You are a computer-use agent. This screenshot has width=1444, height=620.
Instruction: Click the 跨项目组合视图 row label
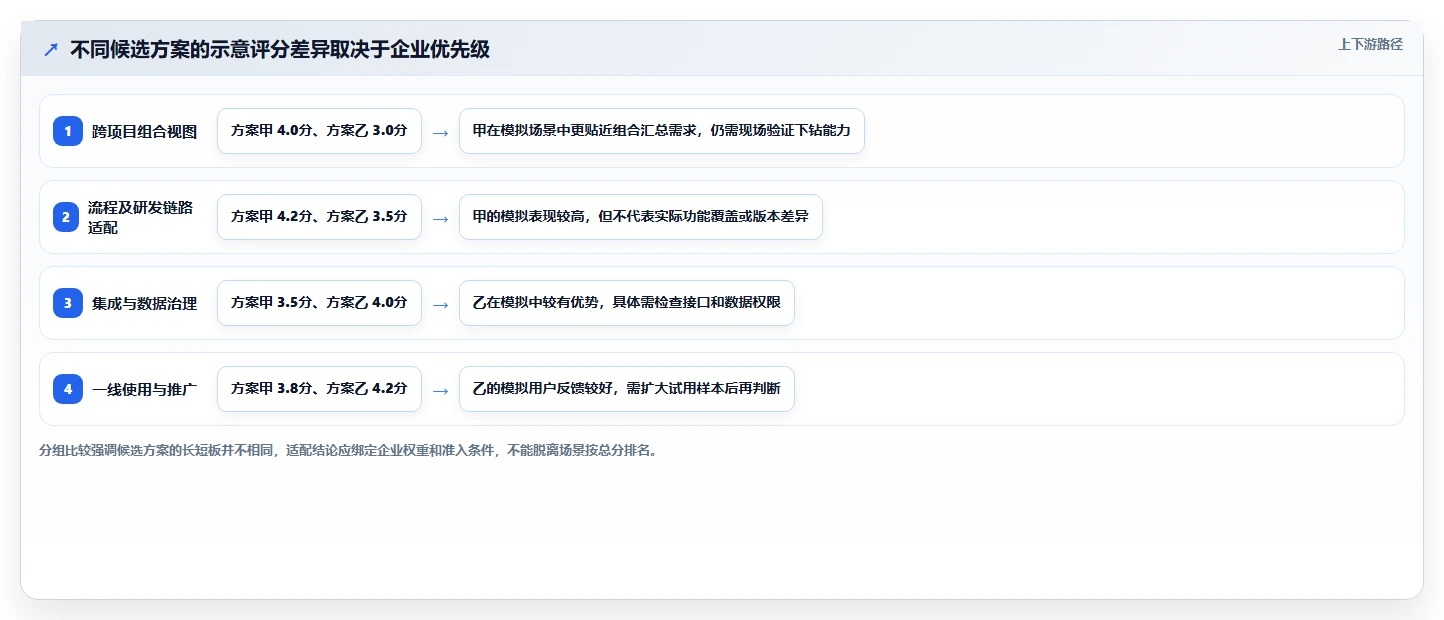[144, 131]
